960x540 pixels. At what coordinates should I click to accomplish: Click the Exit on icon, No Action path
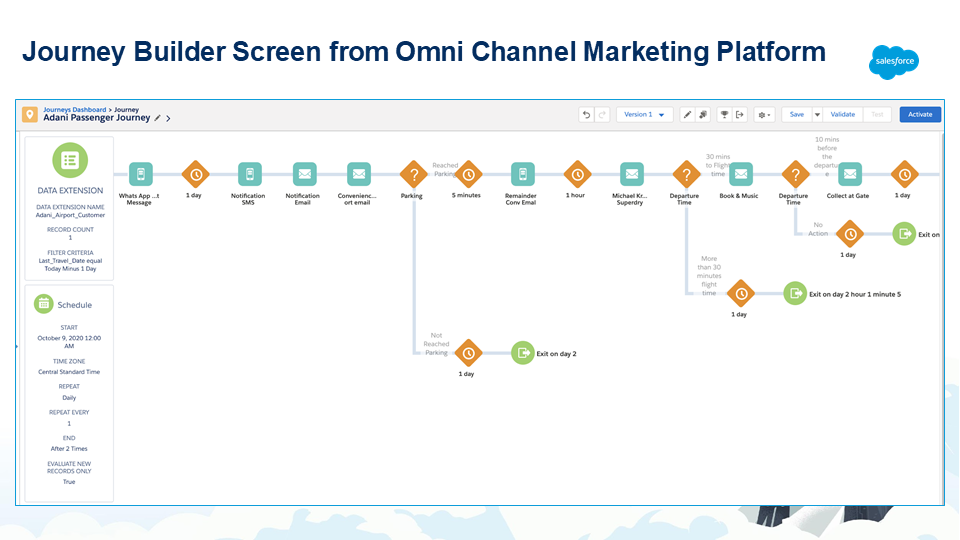click(x=904, y=234)
